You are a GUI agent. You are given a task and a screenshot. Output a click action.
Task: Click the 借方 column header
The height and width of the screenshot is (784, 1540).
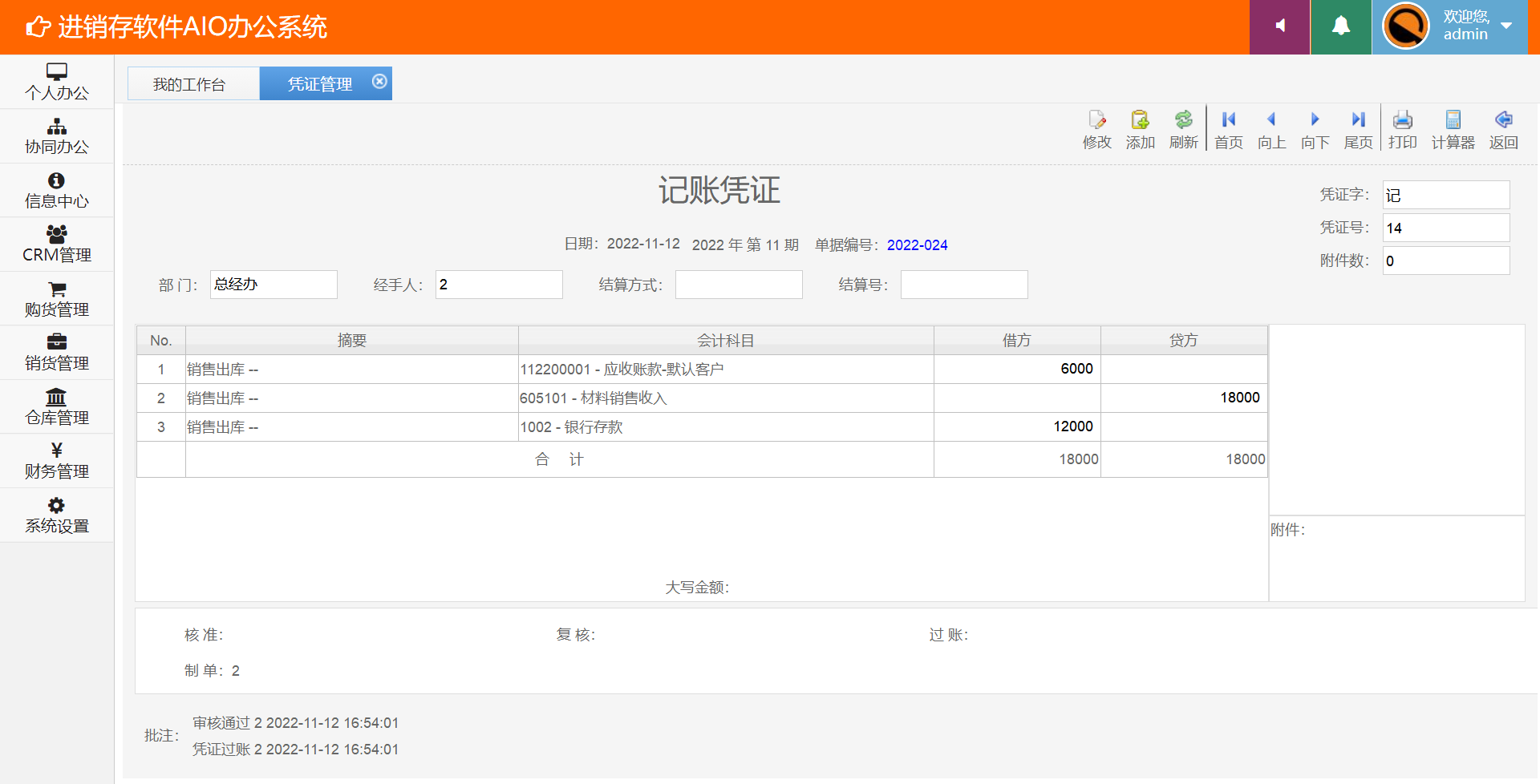click(1017, 340)
